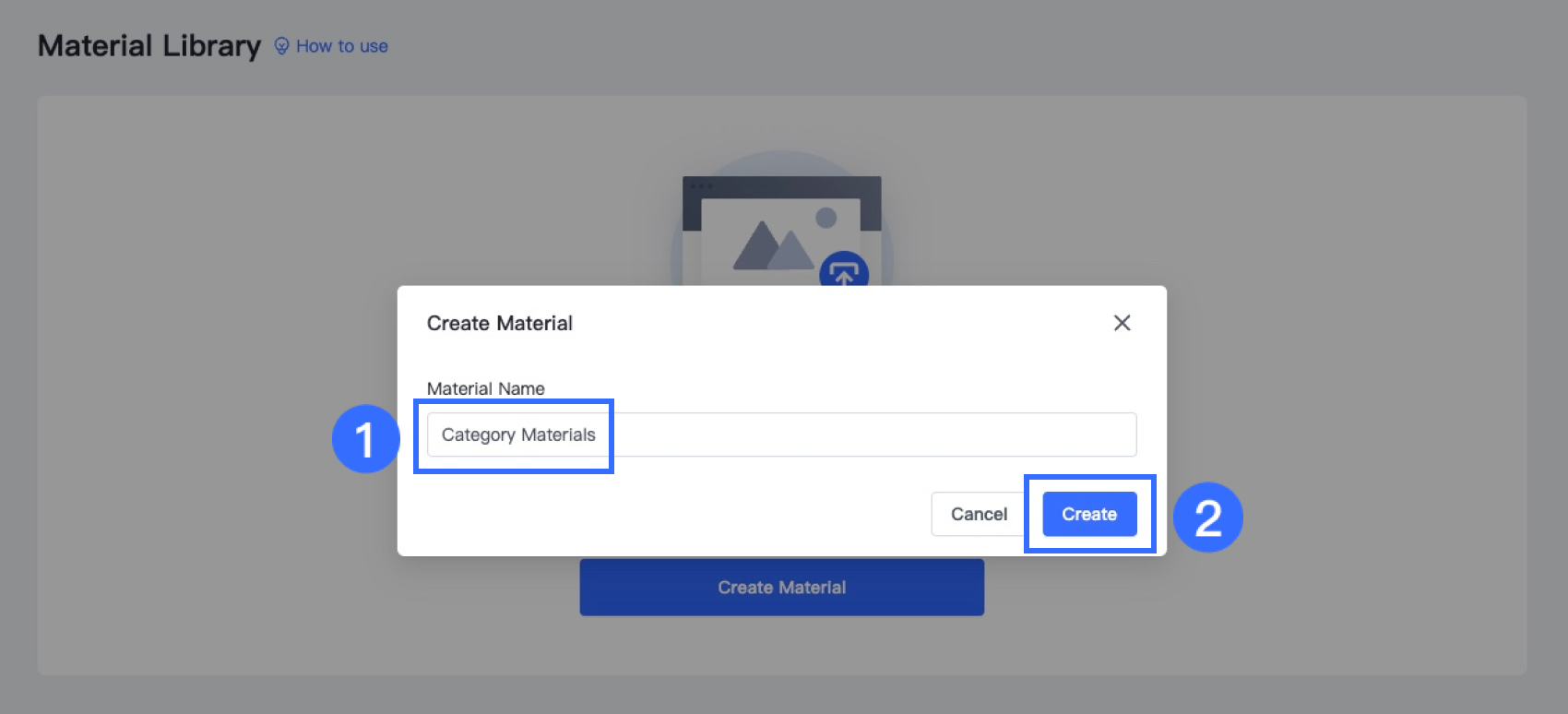Click the dimmed Create Material button behind the dialog
Screen dimensions: 1568x714
[x=781, y=588]
